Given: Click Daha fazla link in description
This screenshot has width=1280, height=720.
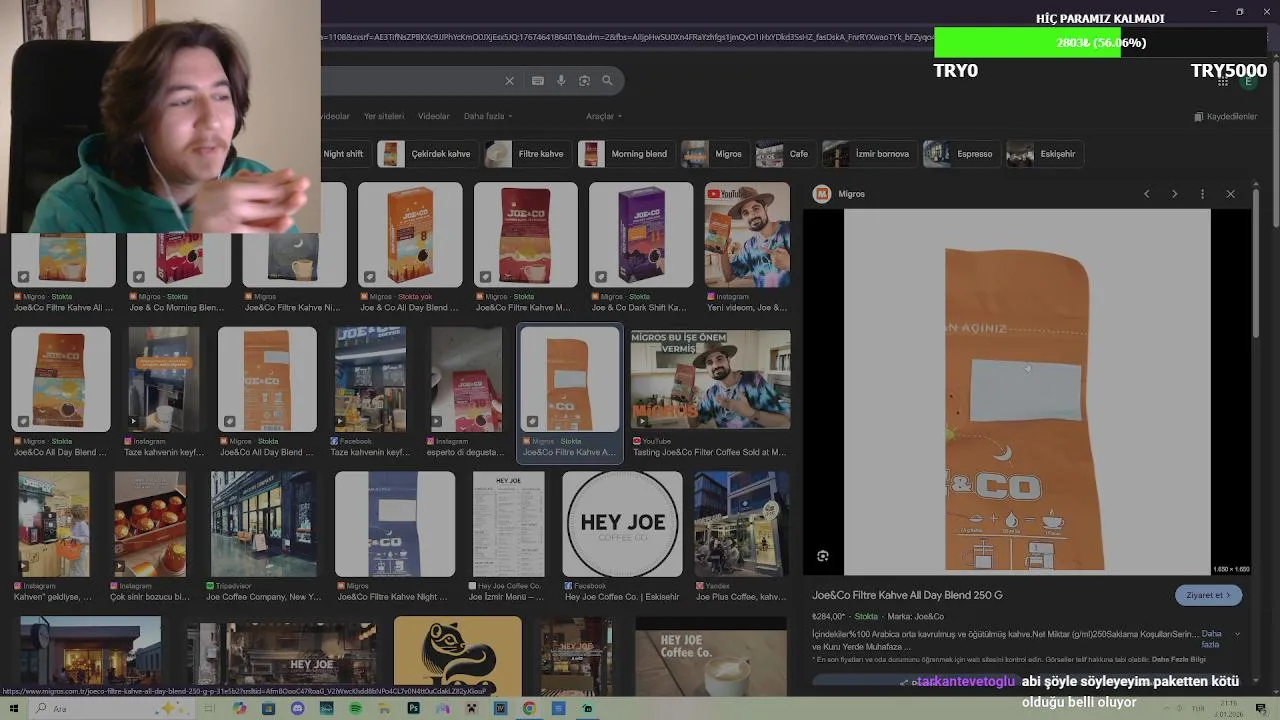Looking at the screenshot, I should [1211, 639].
